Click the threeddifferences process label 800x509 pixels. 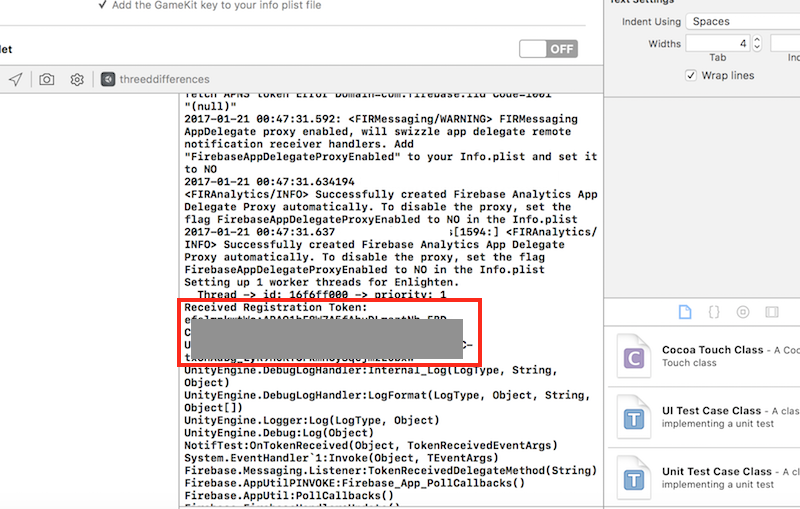click(x=164, y=79)
